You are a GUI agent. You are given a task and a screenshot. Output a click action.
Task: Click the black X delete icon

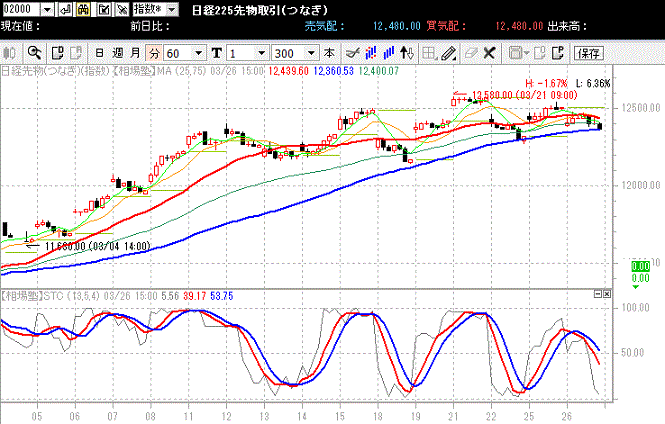[x=489, y=53]
